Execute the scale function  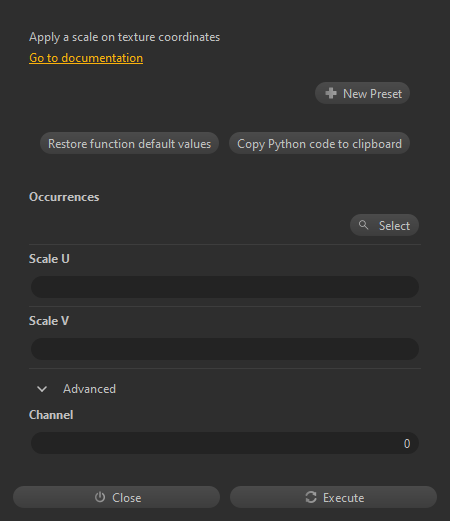(333, 497)
